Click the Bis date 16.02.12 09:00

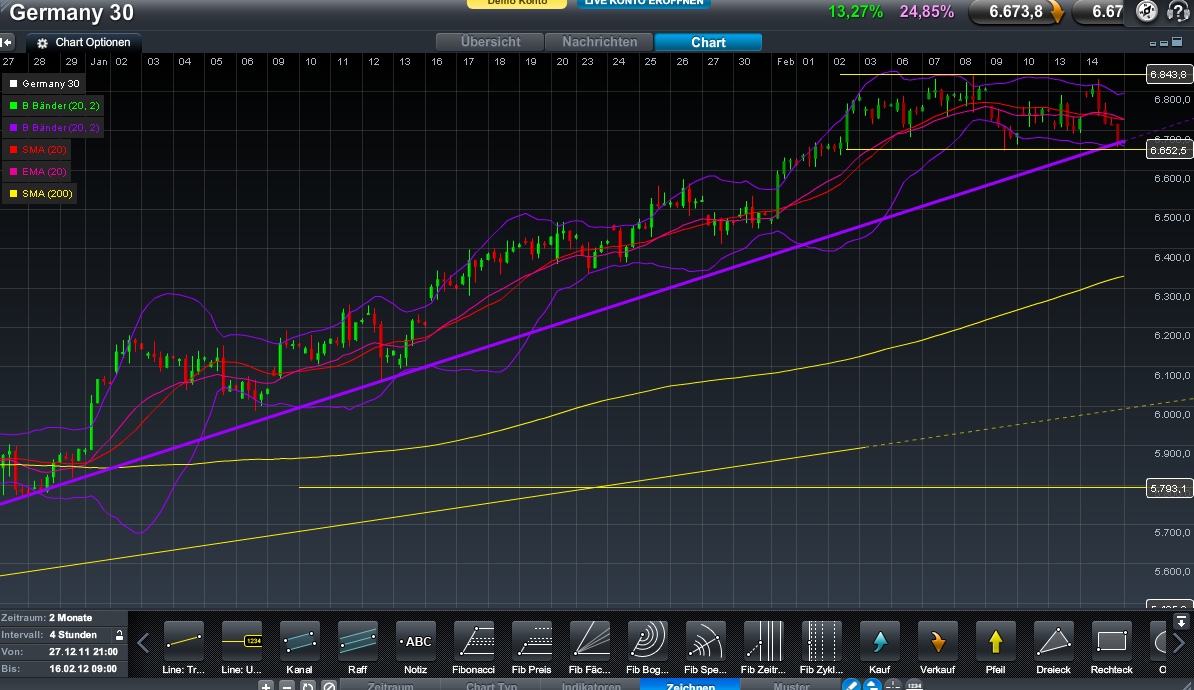tap(83, 669)
